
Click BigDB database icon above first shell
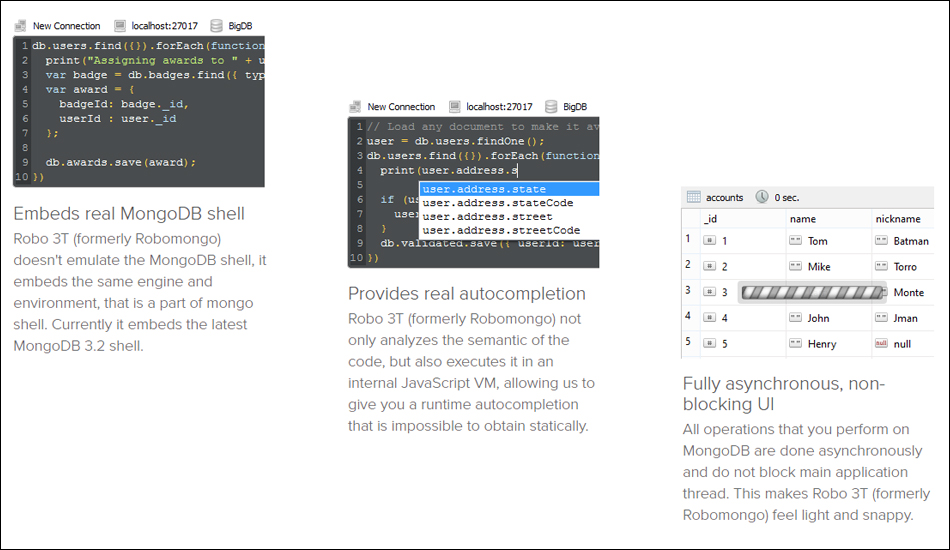tap(216, 25)
